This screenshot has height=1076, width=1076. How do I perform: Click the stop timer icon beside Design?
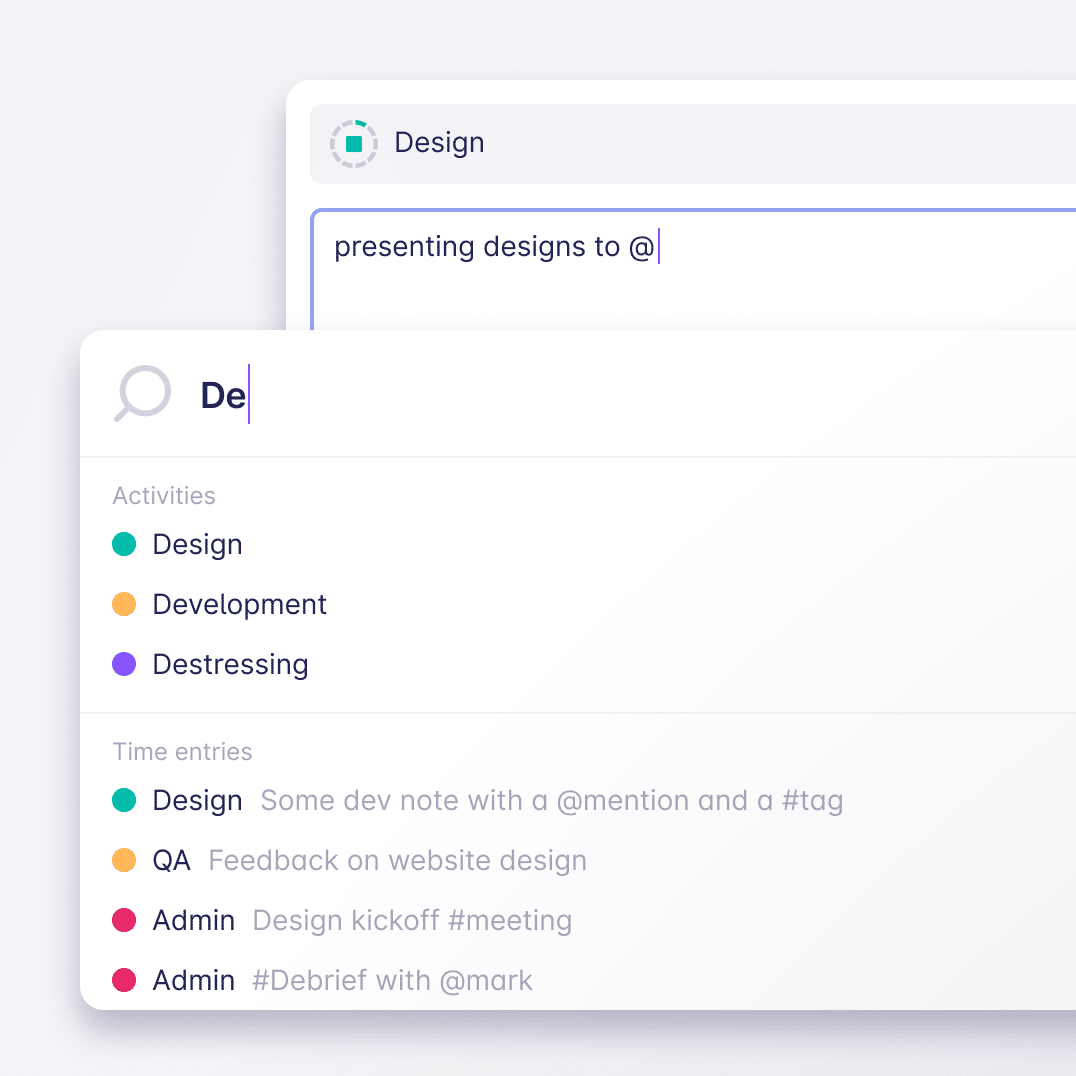click(354, 144)
